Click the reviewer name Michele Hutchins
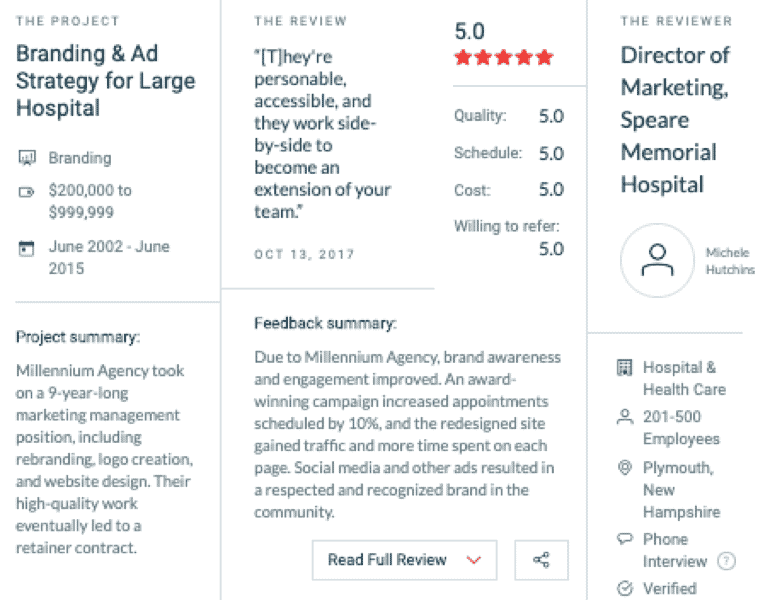Screen dimensions: 768x600 (730, 261)
